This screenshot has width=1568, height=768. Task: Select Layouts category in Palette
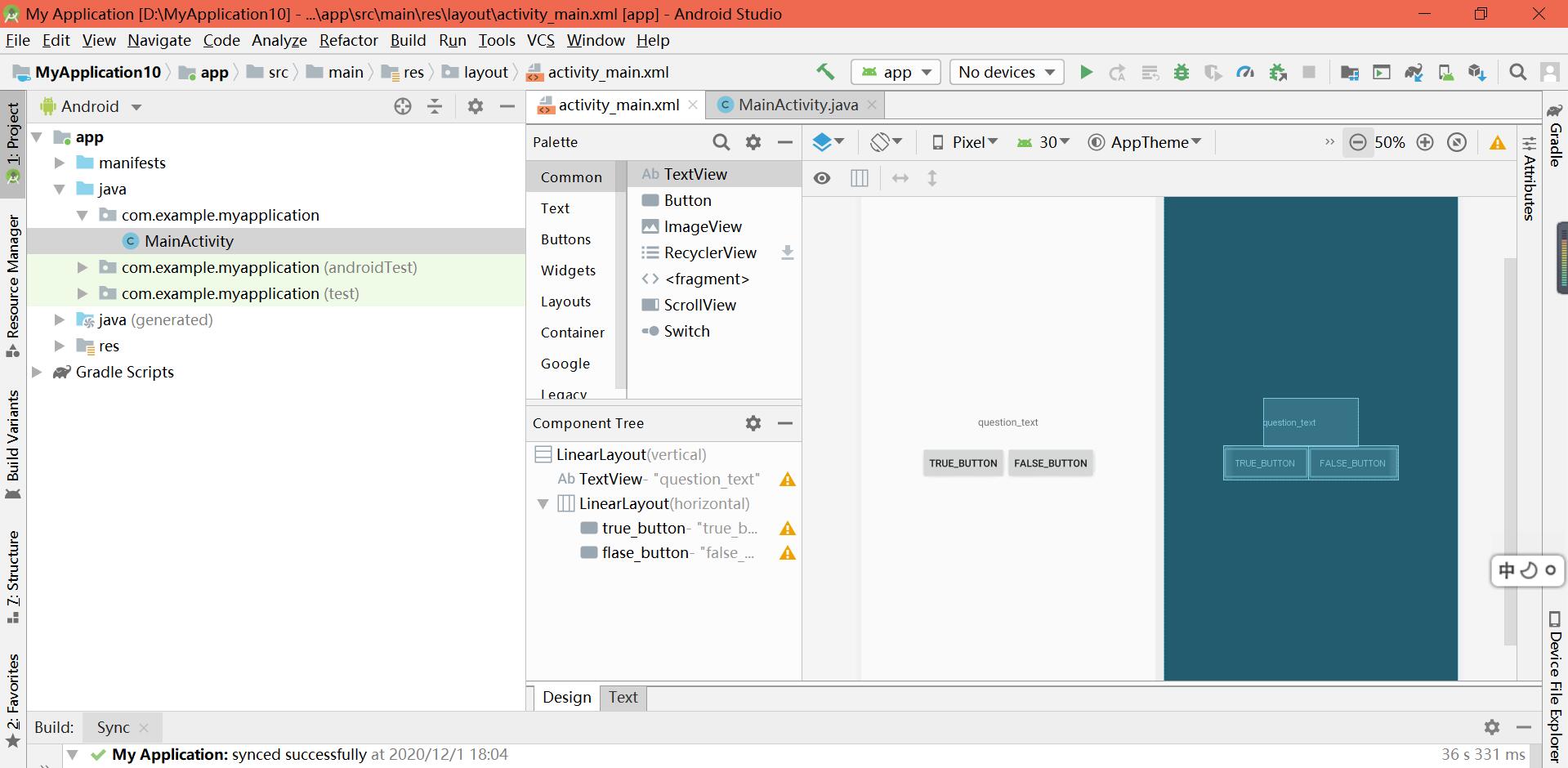tap(565, 301)
